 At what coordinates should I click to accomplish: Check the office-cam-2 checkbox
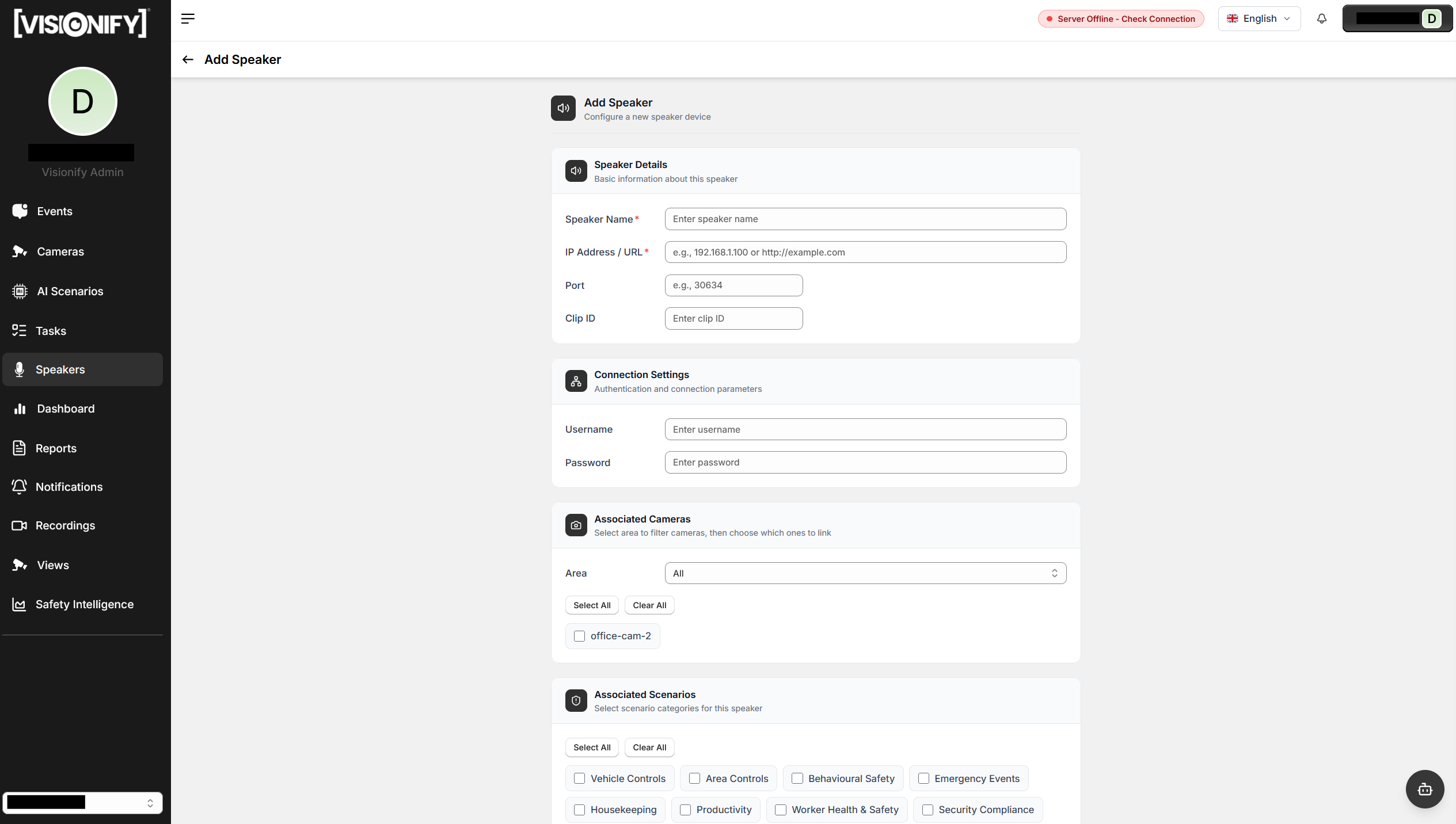click(579, 636)
